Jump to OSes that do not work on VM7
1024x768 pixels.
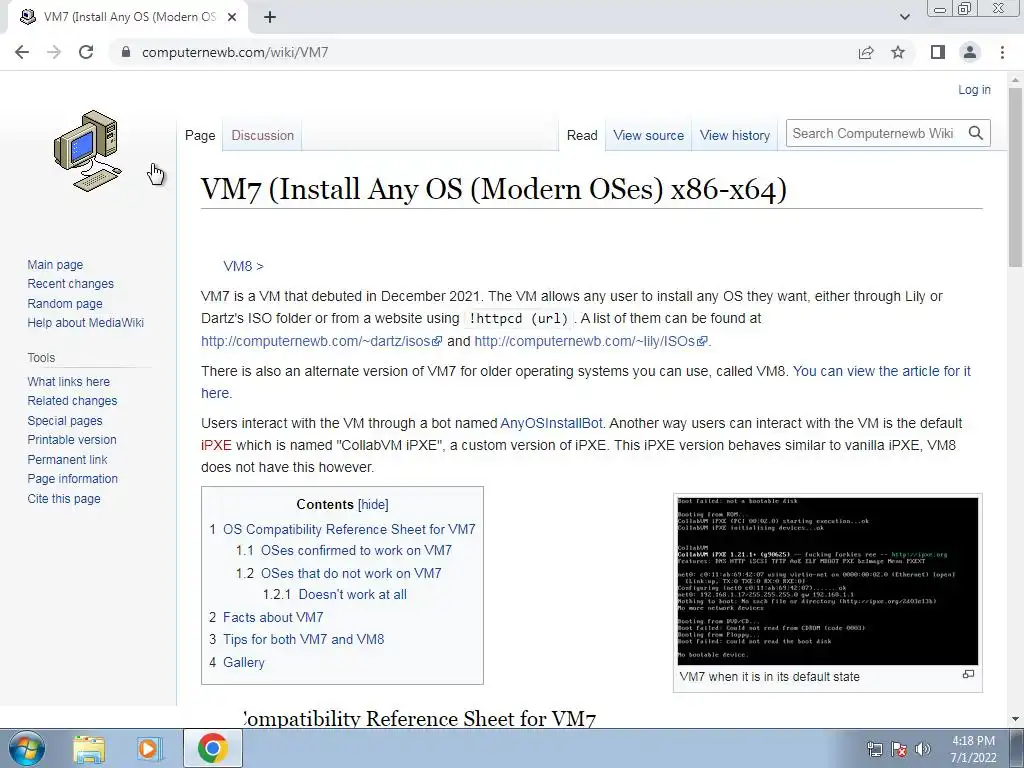(x=351, y=573)
